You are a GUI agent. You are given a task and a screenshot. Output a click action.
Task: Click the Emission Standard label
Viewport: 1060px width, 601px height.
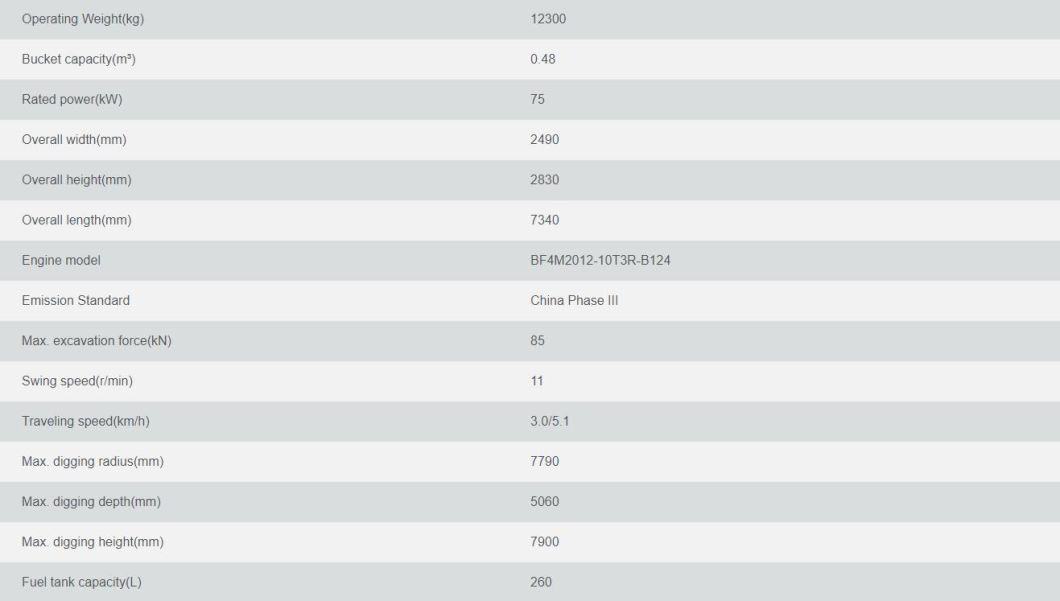[x=76, y=300]
